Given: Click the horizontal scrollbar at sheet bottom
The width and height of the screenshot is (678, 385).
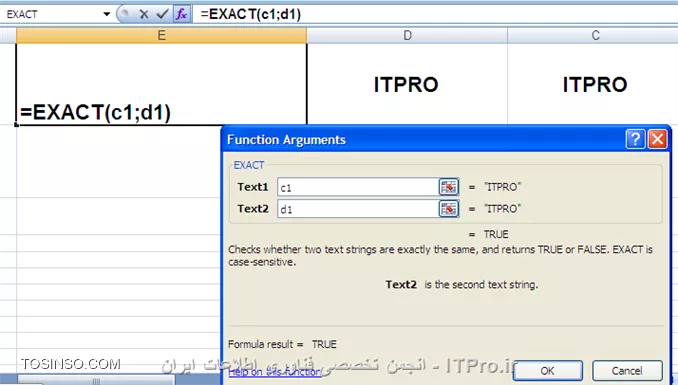Looking at the screenshot, I should 96,381.
